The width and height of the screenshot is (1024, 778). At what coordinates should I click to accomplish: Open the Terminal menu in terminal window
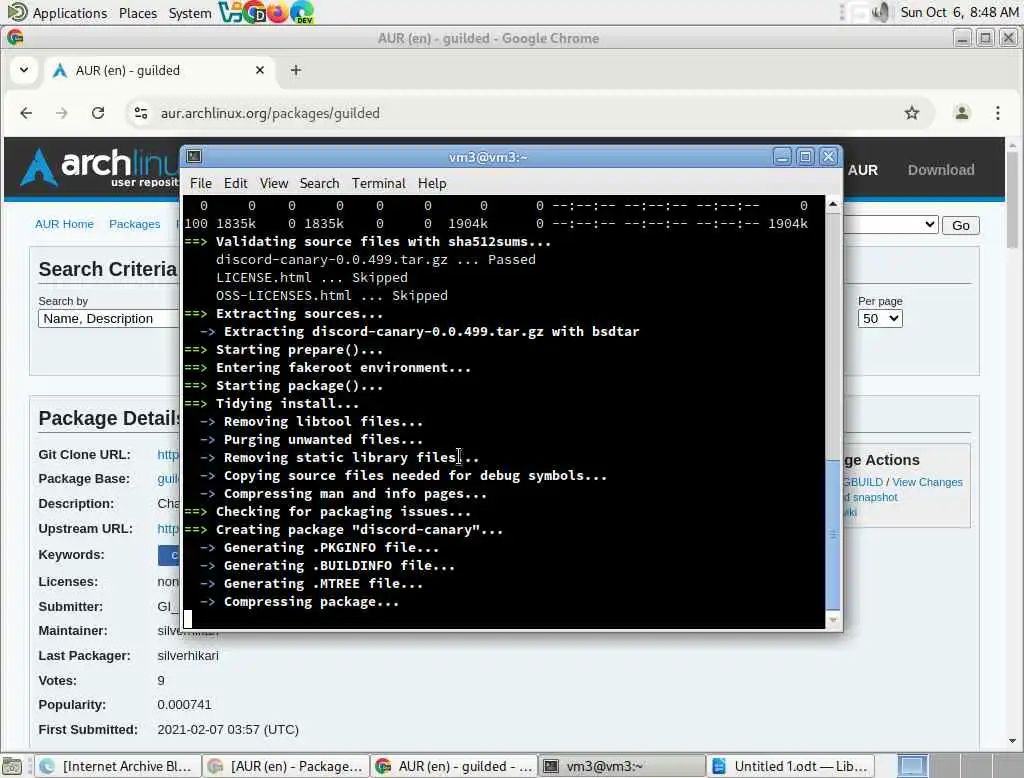(x=379, y=184)
